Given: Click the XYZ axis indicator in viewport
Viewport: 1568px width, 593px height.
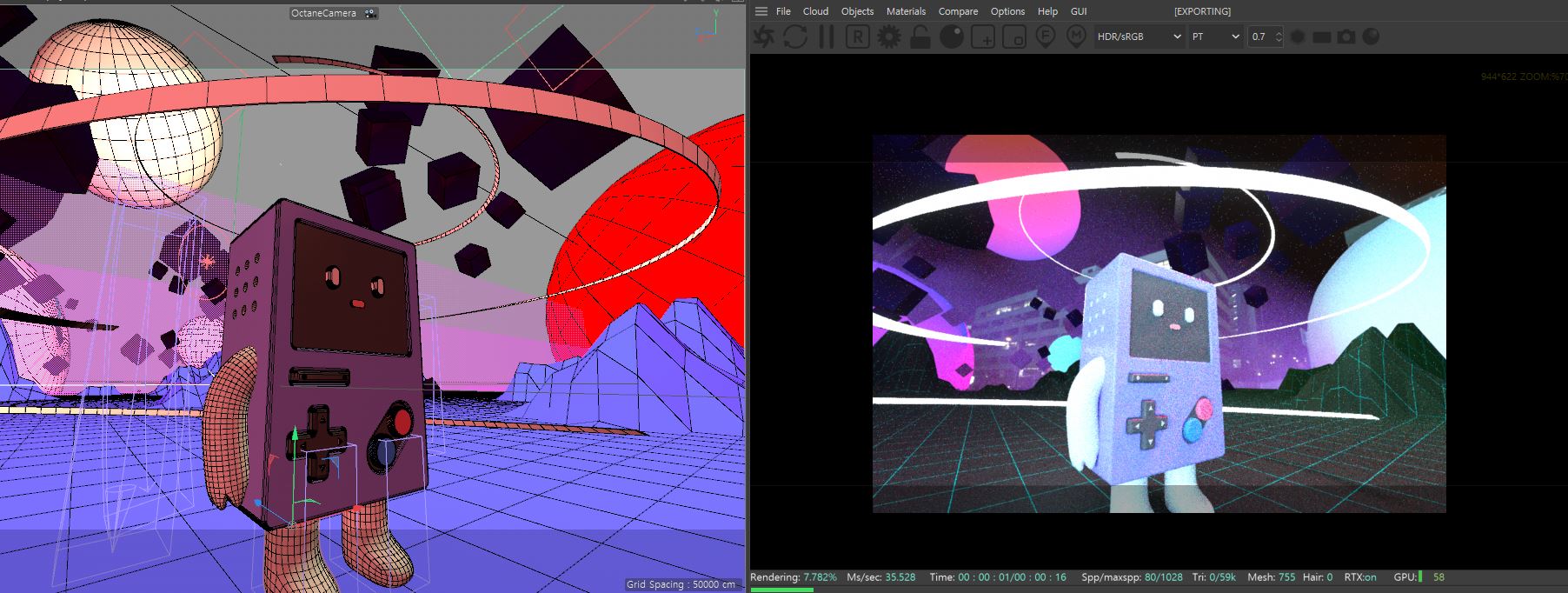Looking at the screenshot, I should (708, 25).
